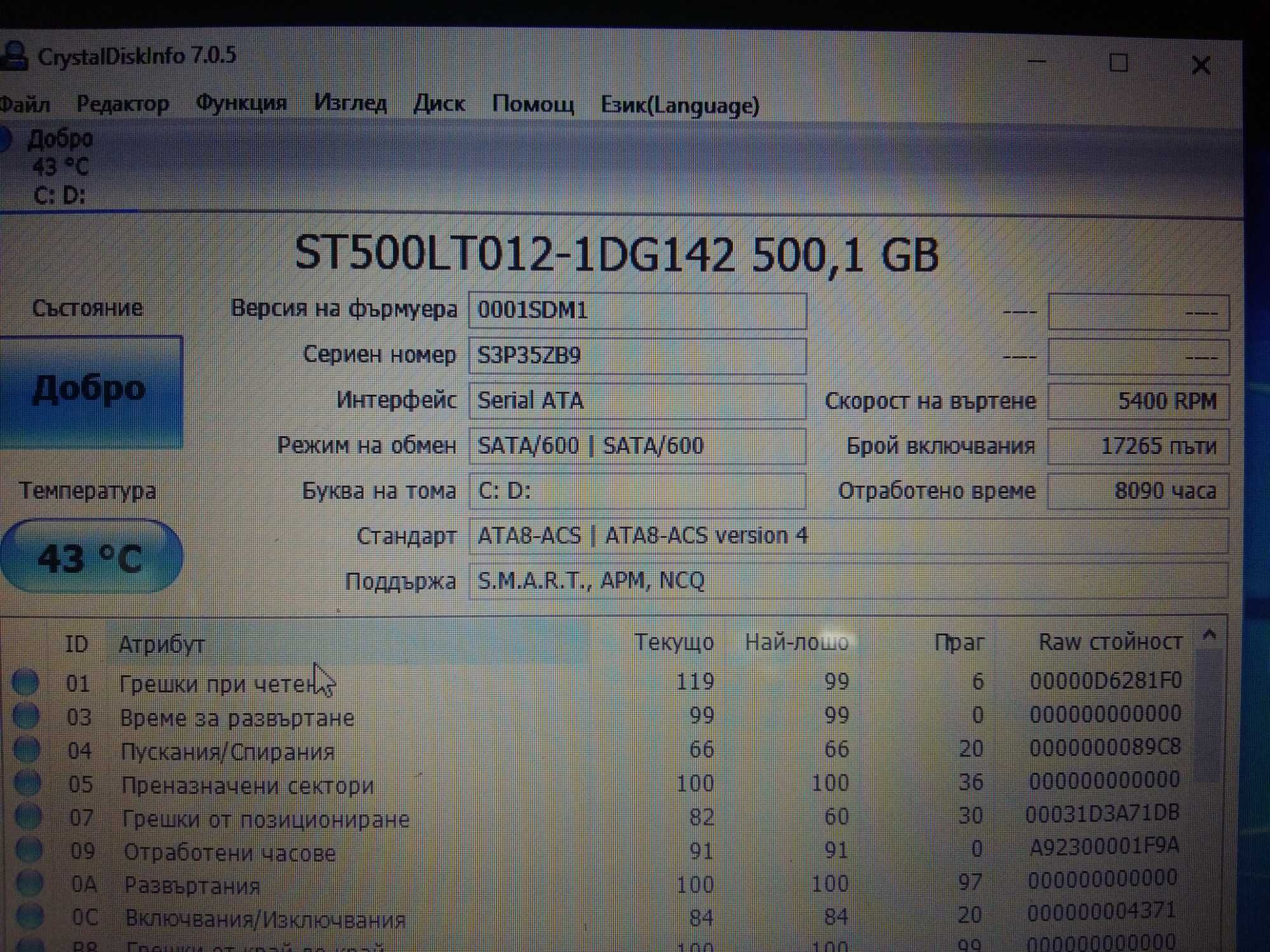1270x952 pixels.
Task: Click raw value 000000089C8
Action: click(x=1105, y=748)
